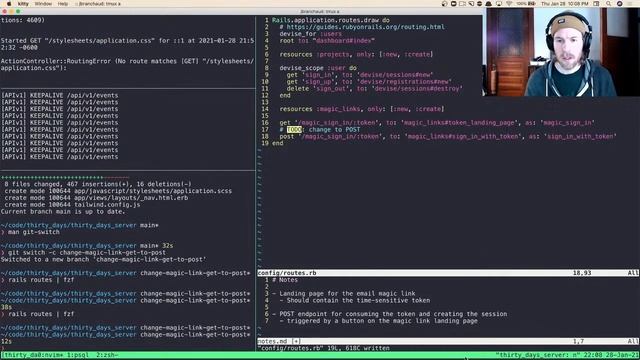Image resolution: width=640 pixels, height=360 pixels.
Task: Click the highlighted TODO word on line 17
Action: 294,129
